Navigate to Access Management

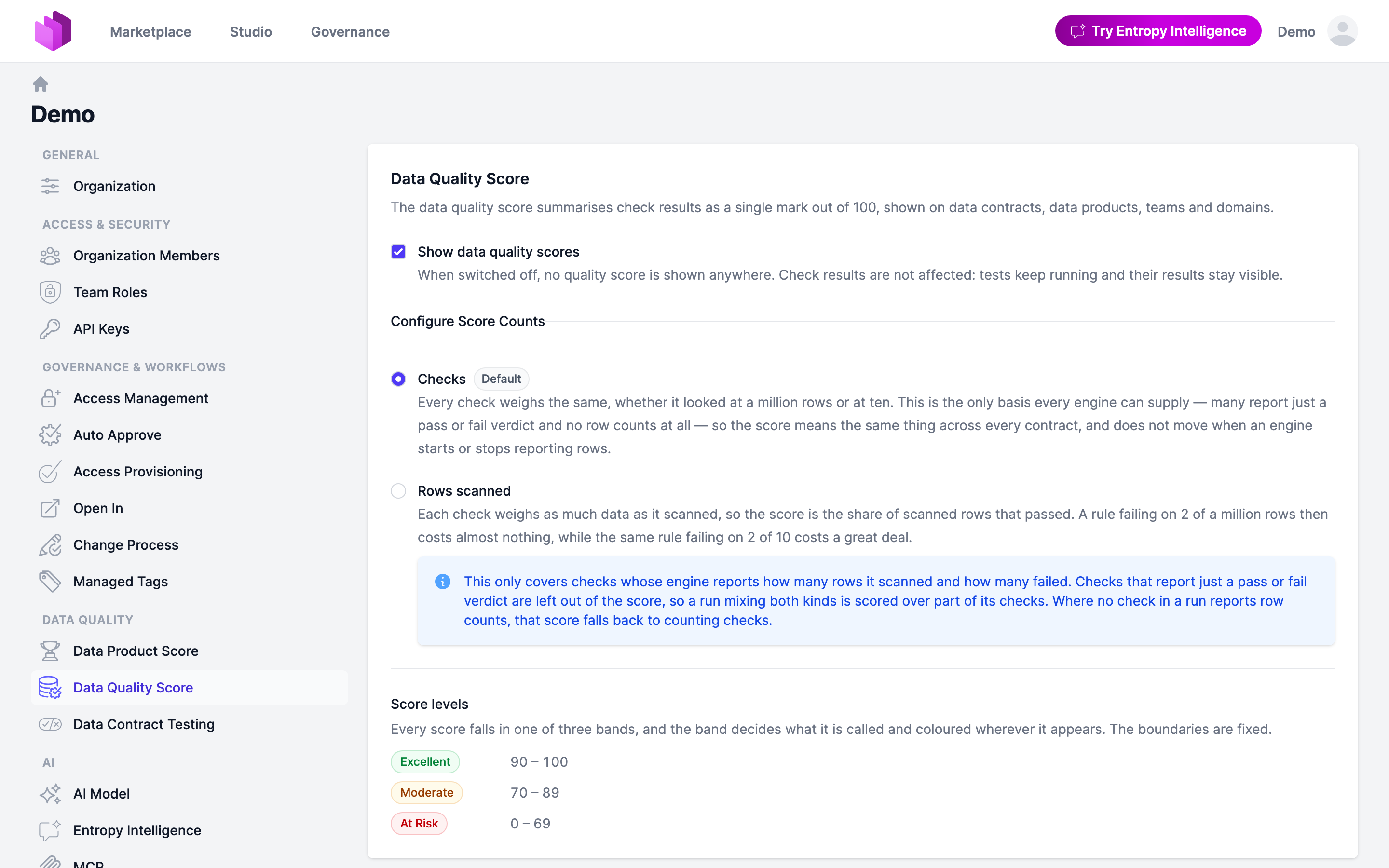click(190, 398)
